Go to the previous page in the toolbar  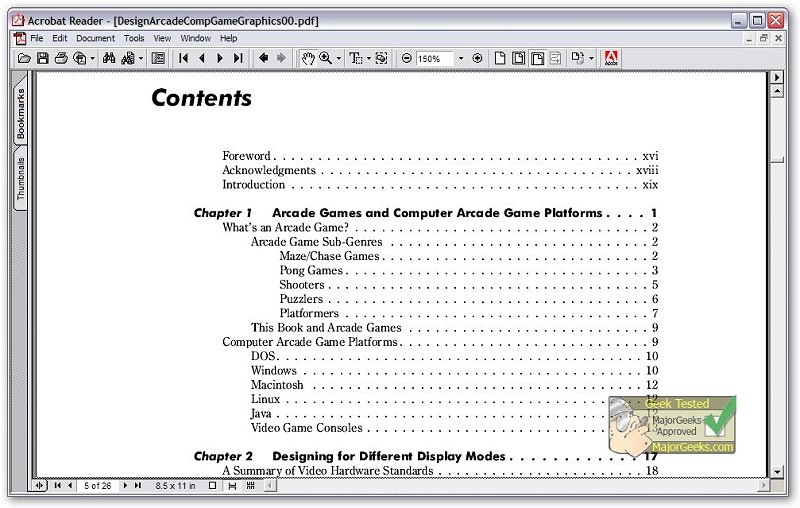coord(202,58)
